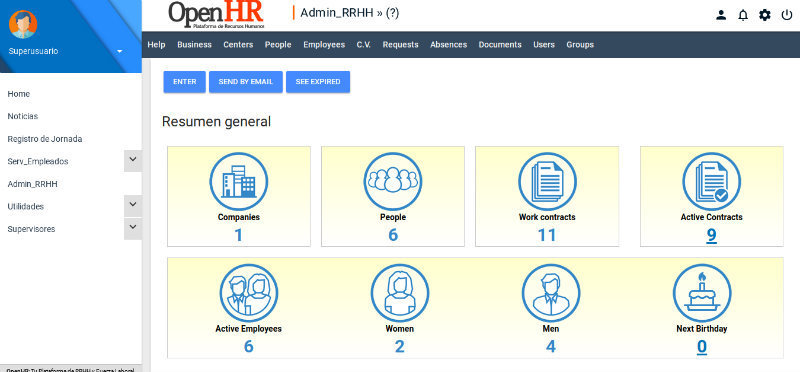Screen dimensions: 800x372
Task: Click the Companies count 1
Action: coord(239,235)
